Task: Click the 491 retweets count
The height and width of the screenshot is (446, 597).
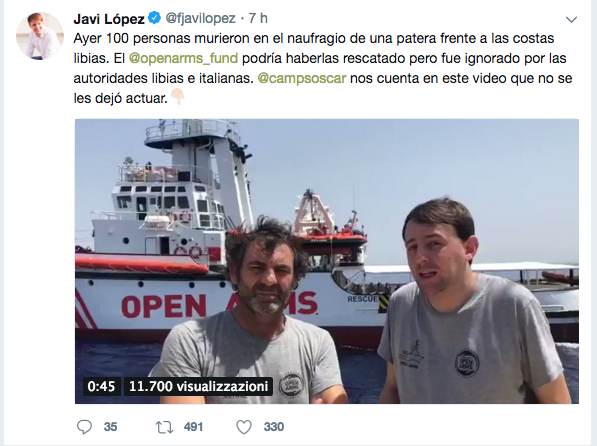Action: (x=193, y=427)
